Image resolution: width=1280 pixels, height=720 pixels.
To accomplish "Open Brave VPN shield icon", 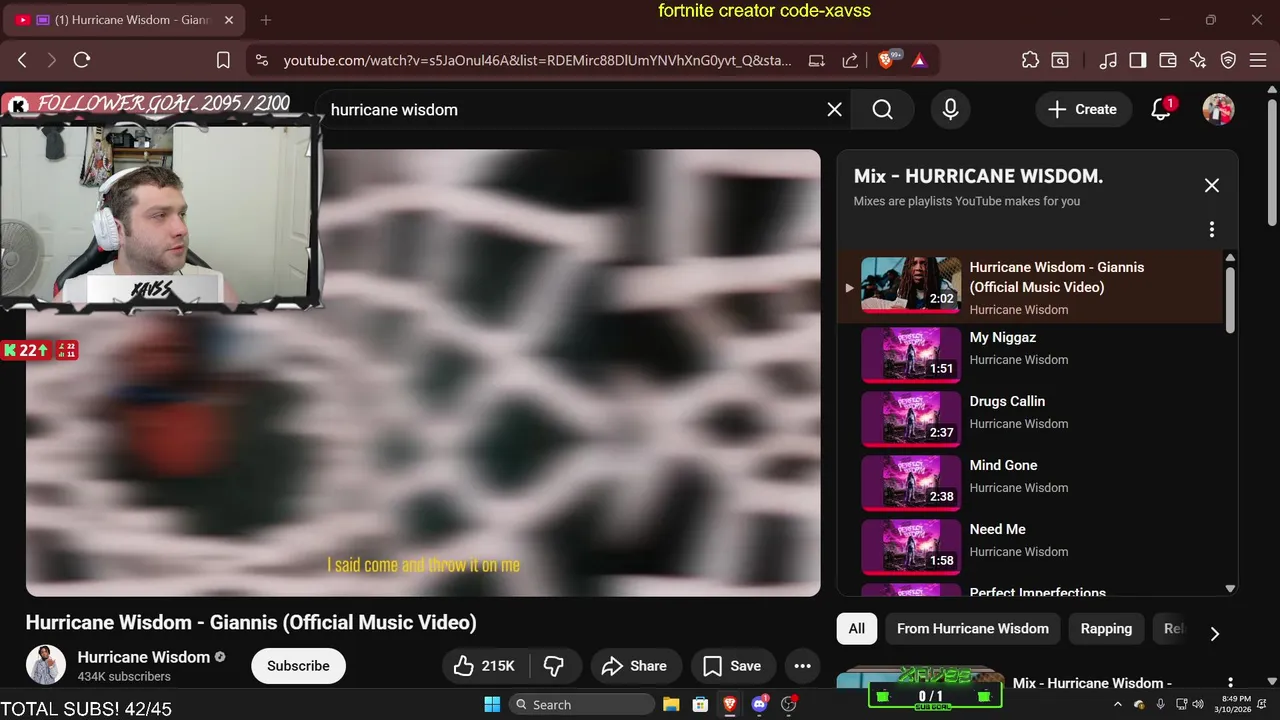I will click(1229, 60).
